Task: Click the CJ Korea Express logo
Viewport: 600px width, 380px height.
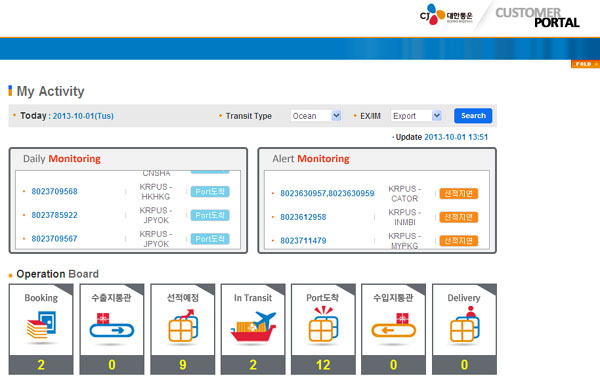Action: pos(446,15)
